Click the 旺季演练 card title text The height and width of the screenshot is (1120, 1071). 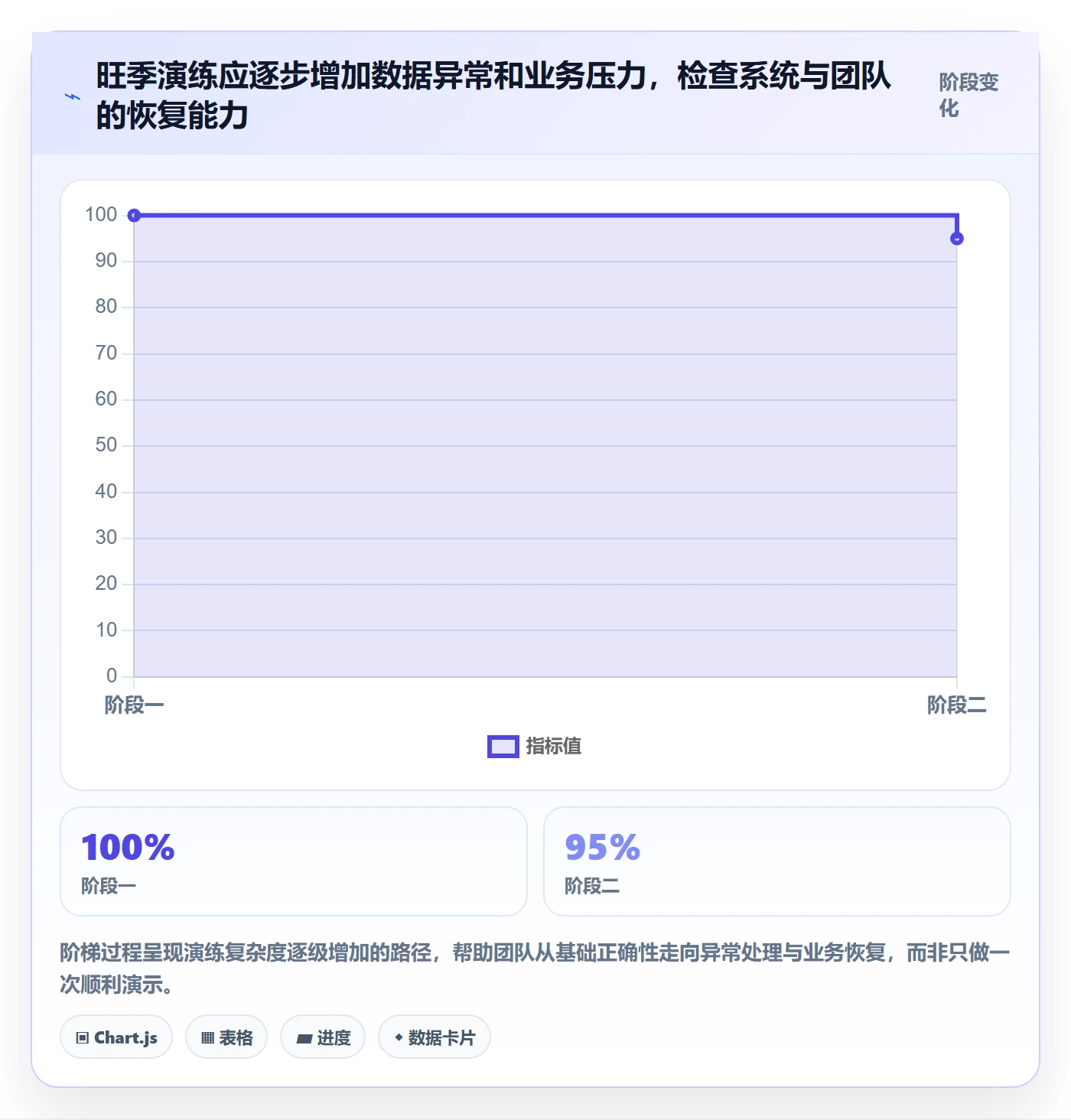[x=493, y=96]
